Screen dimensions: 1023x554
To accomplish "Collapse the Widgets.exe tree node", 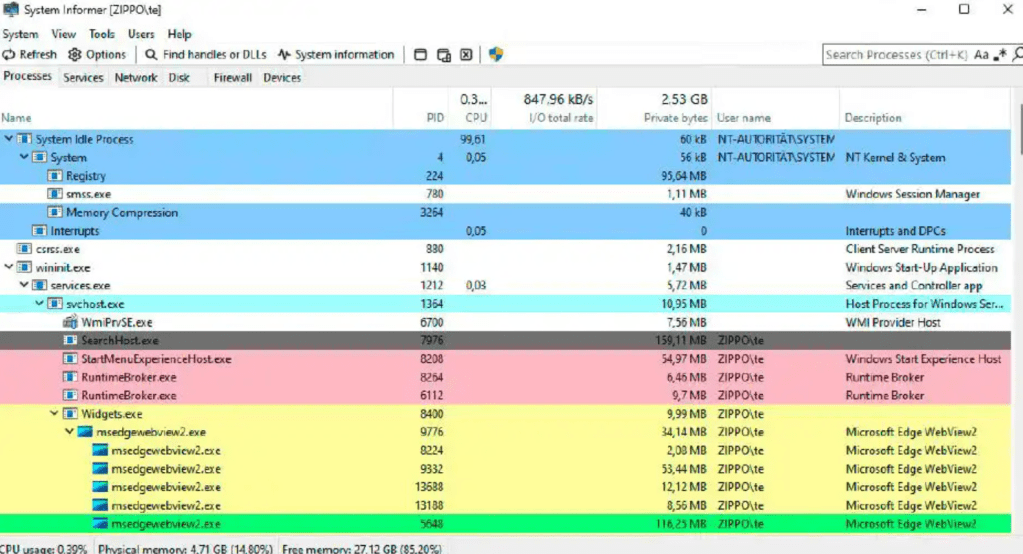I will pos(55,414).
